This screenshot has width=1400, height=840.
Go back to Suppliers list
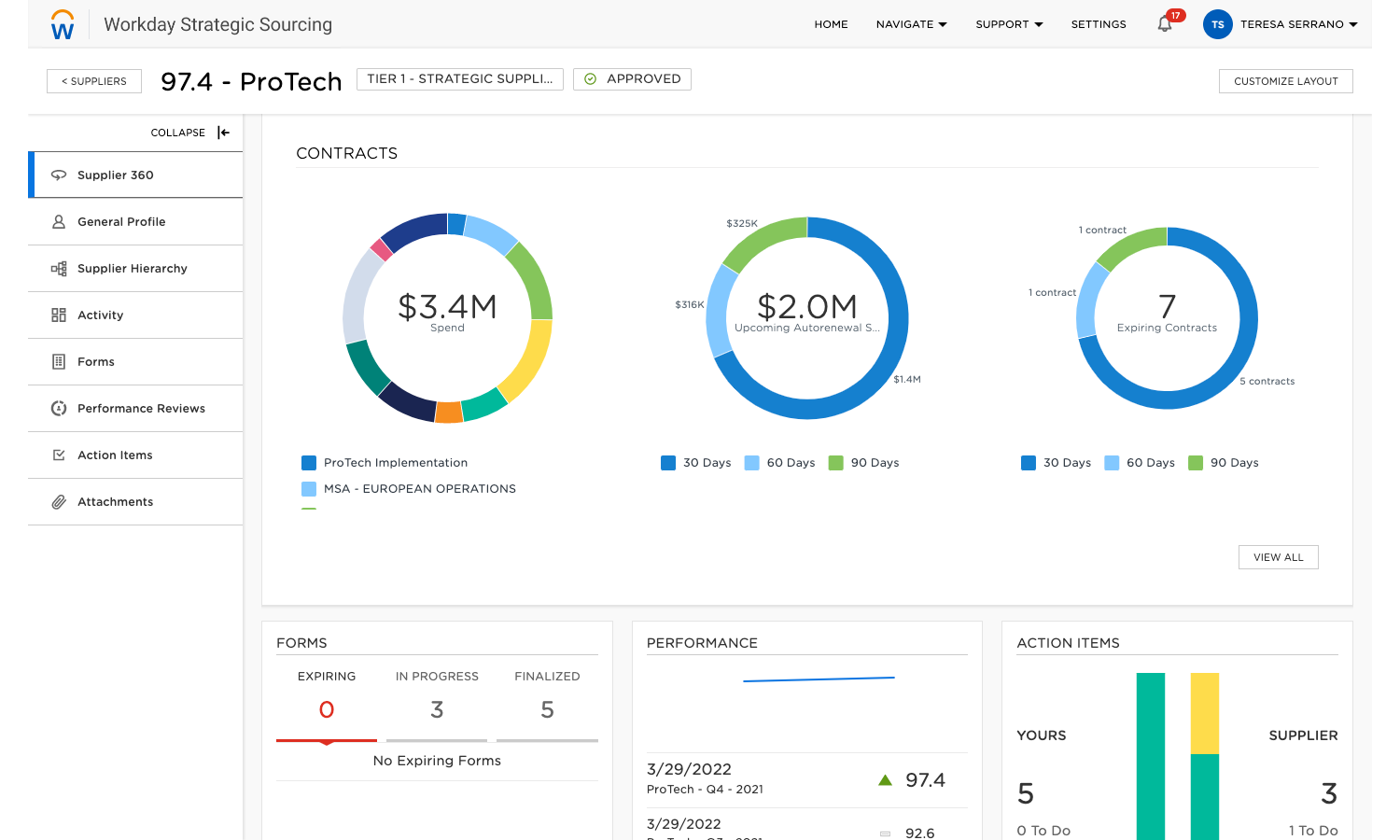pyautogui.click(x=94, y=81)
